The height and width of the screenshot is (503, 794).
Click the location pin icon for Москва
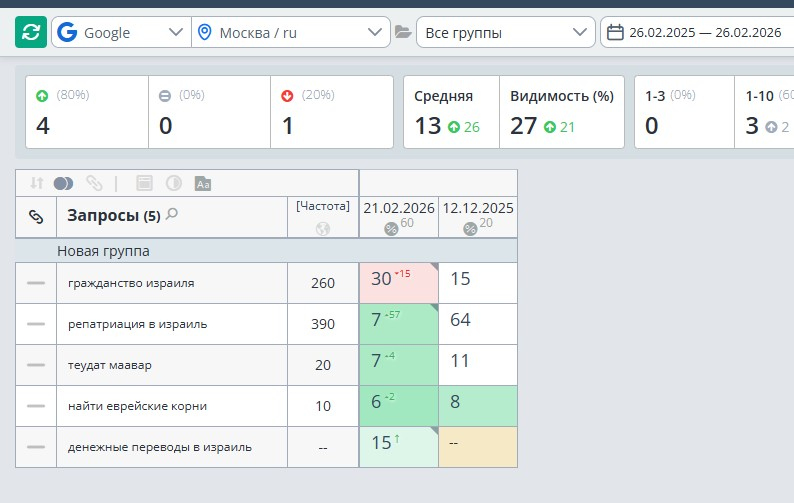pyautogui.click(x=204, y=32)
